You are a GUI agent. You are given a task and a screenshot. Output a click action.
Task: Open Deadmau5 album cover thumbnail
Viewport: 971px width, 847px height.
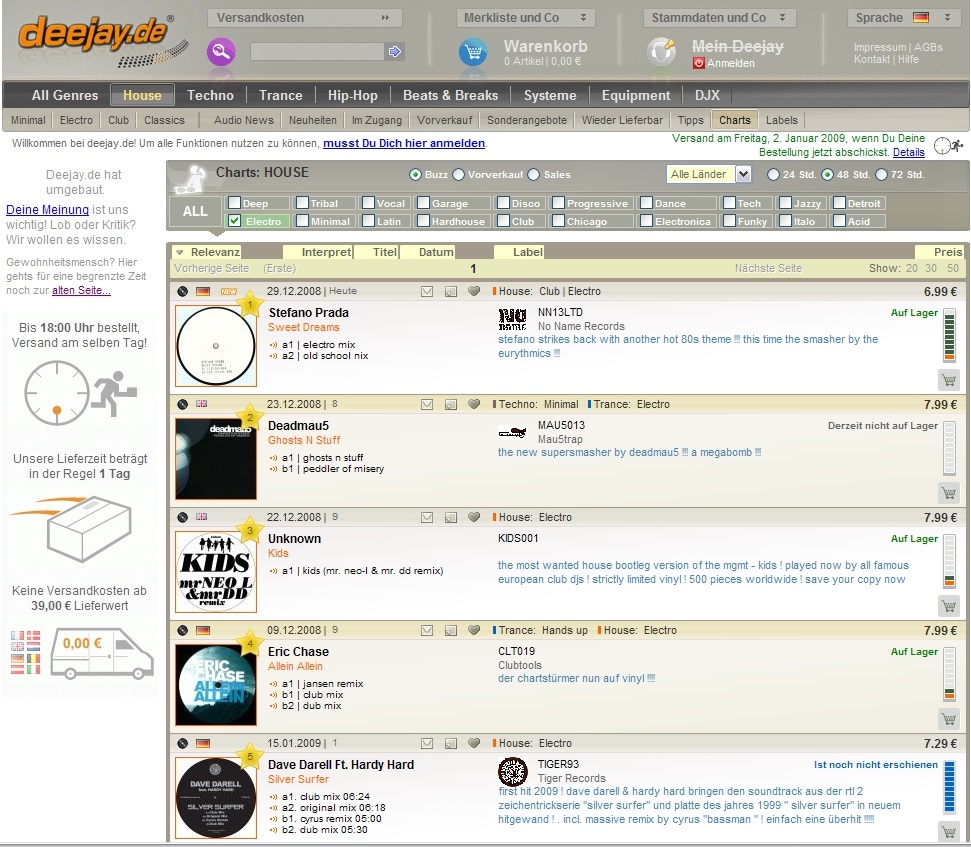(216, 459)
